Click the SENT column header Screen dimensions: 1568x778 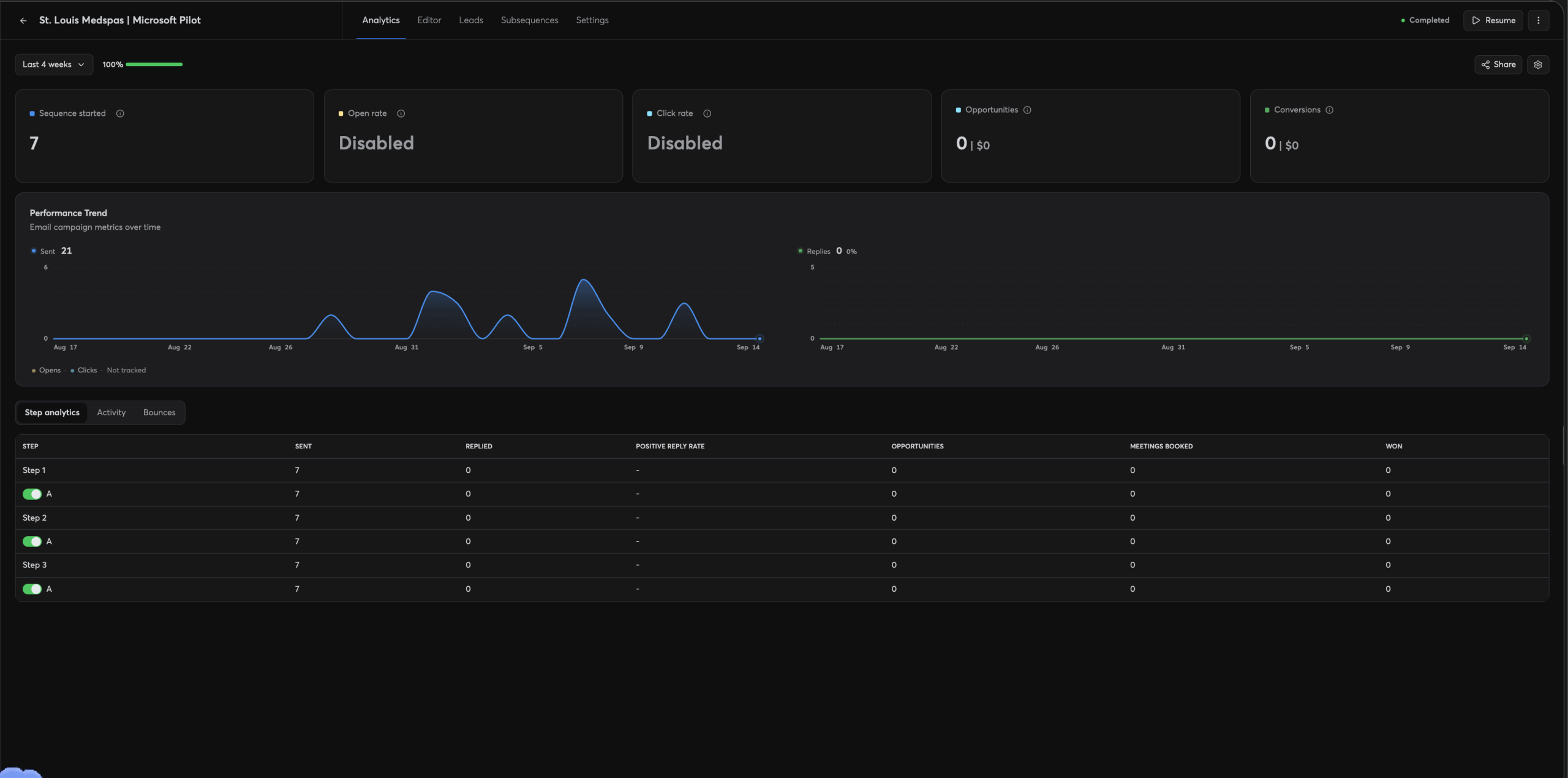pos(303,446)
